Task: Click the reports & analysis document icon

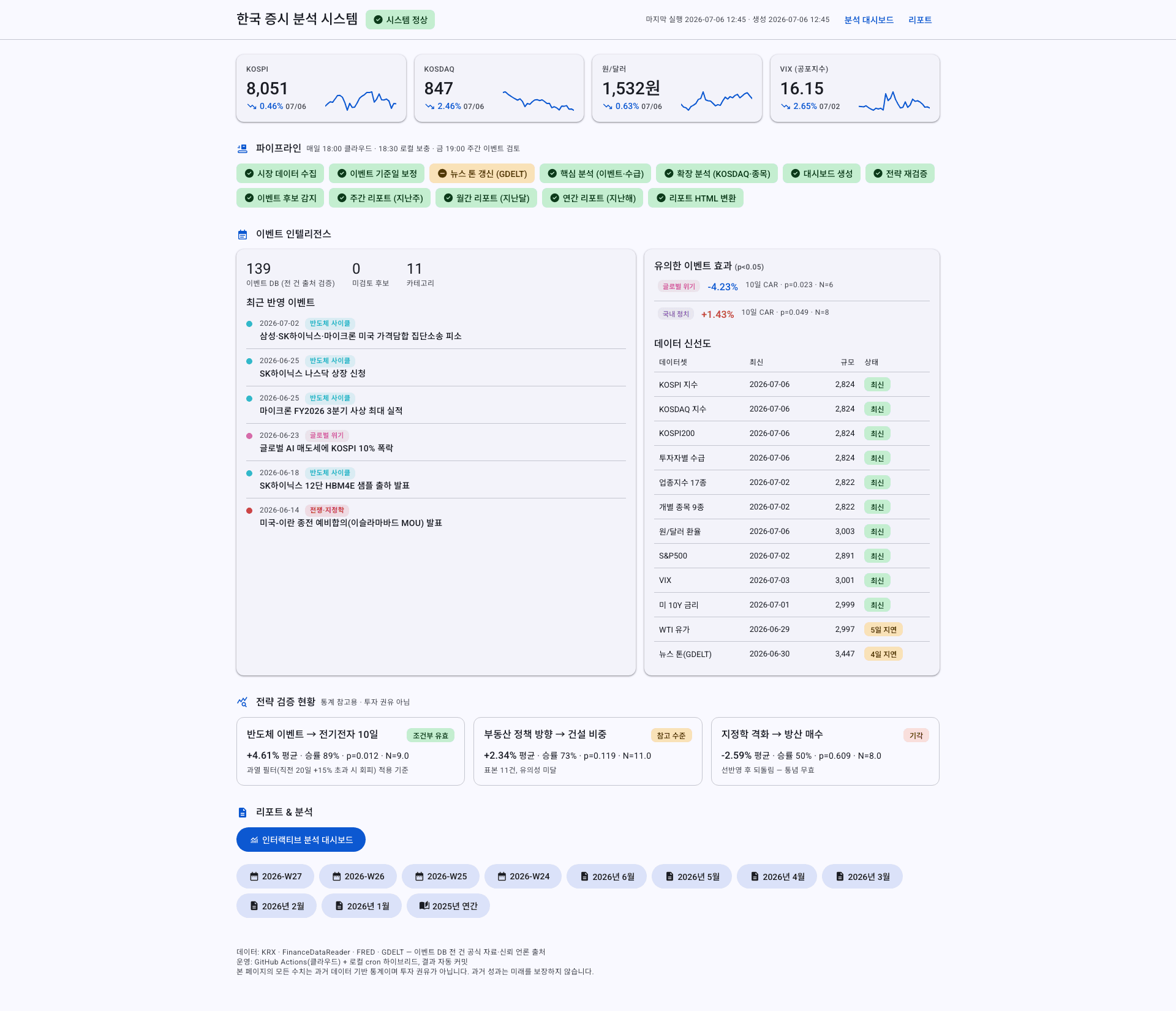Action: click(243, 813)
